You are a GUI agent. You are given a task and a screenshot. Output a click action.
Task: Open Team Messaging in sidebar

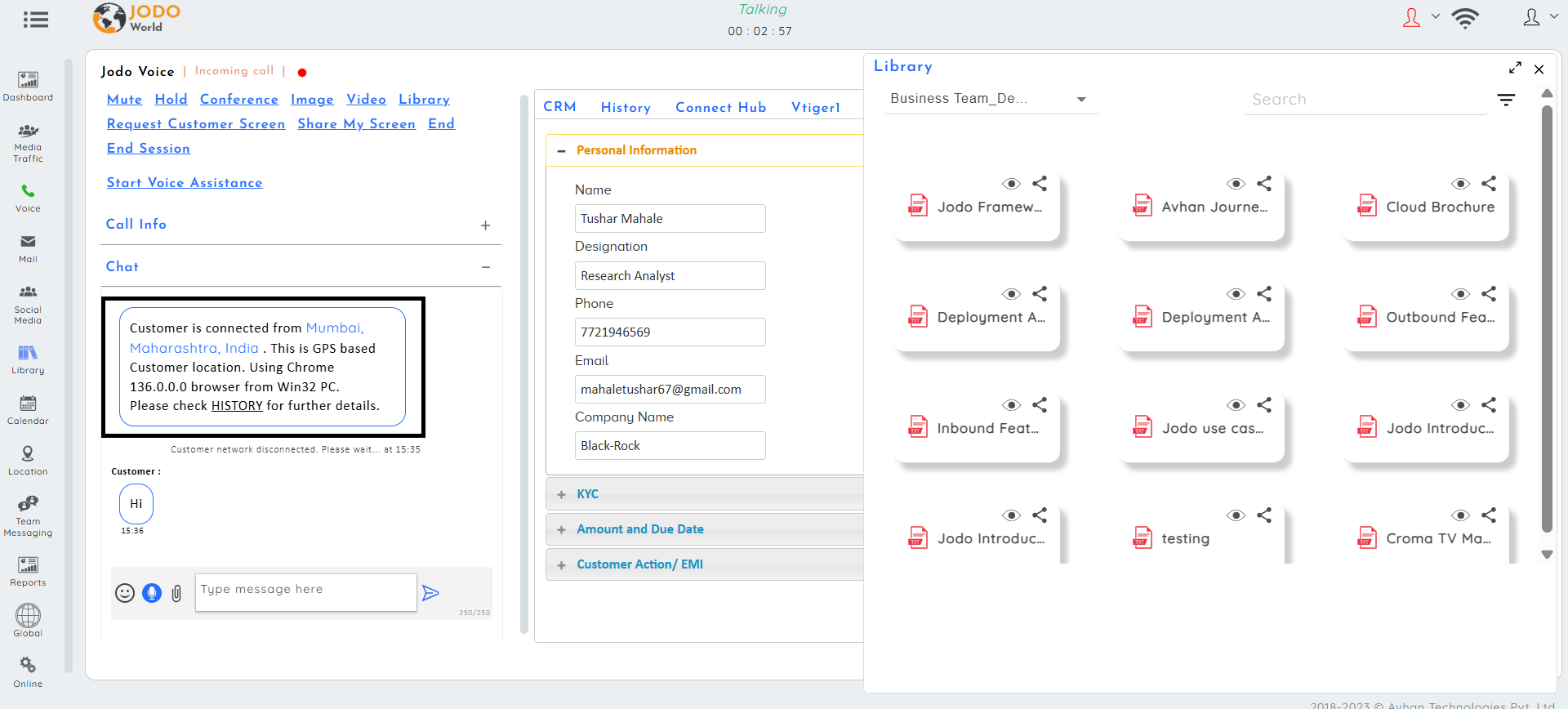point(28,516)
